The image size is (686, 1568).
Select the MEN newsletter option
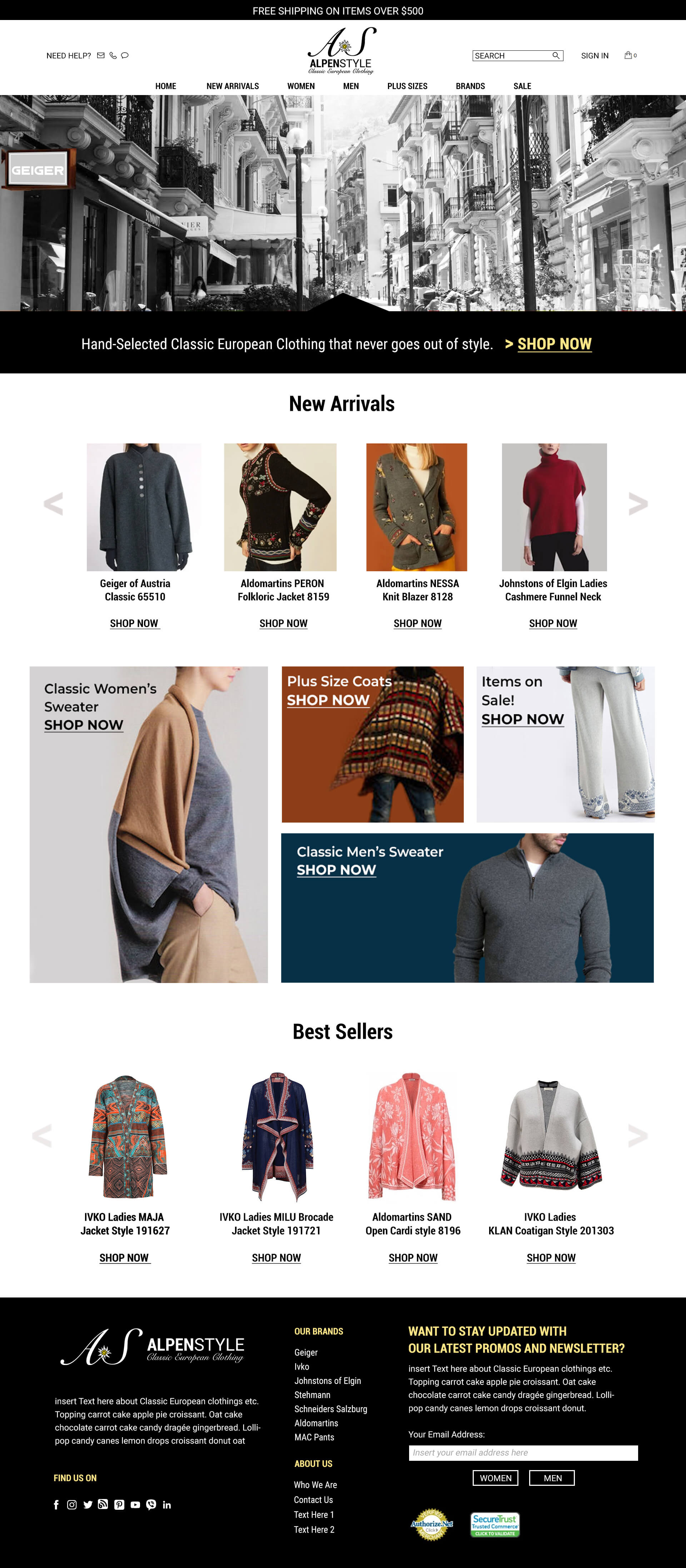(552, 1478)
